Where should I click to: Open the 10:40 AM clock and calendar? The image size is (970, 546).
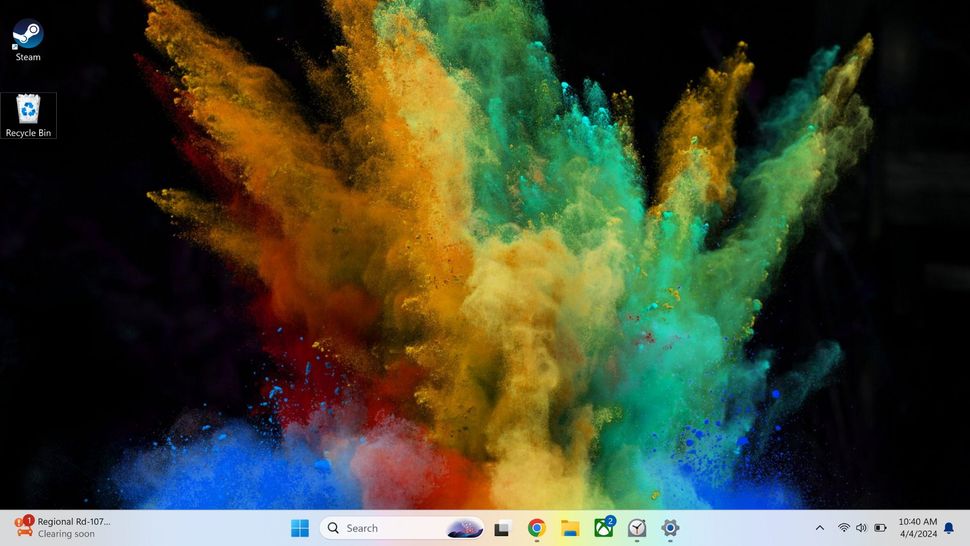tap(917, 528)
